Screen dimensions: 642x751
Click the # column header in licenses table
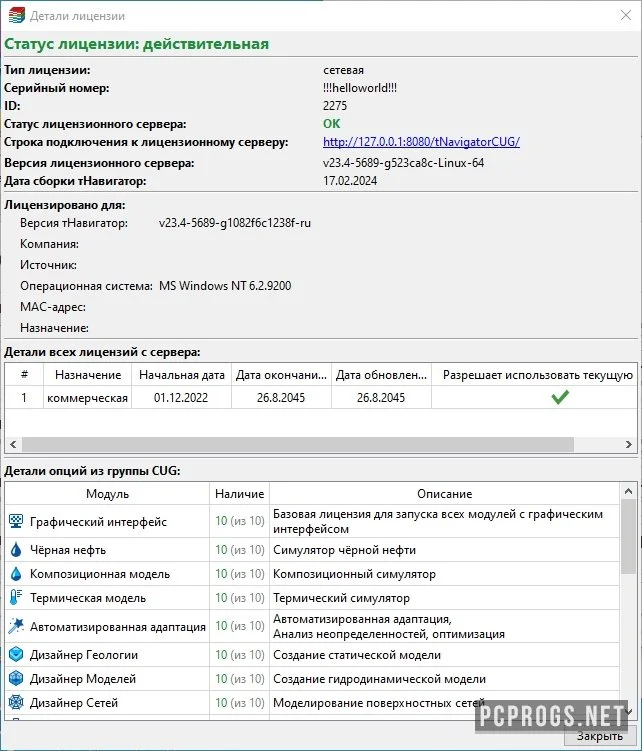point(24,375)
